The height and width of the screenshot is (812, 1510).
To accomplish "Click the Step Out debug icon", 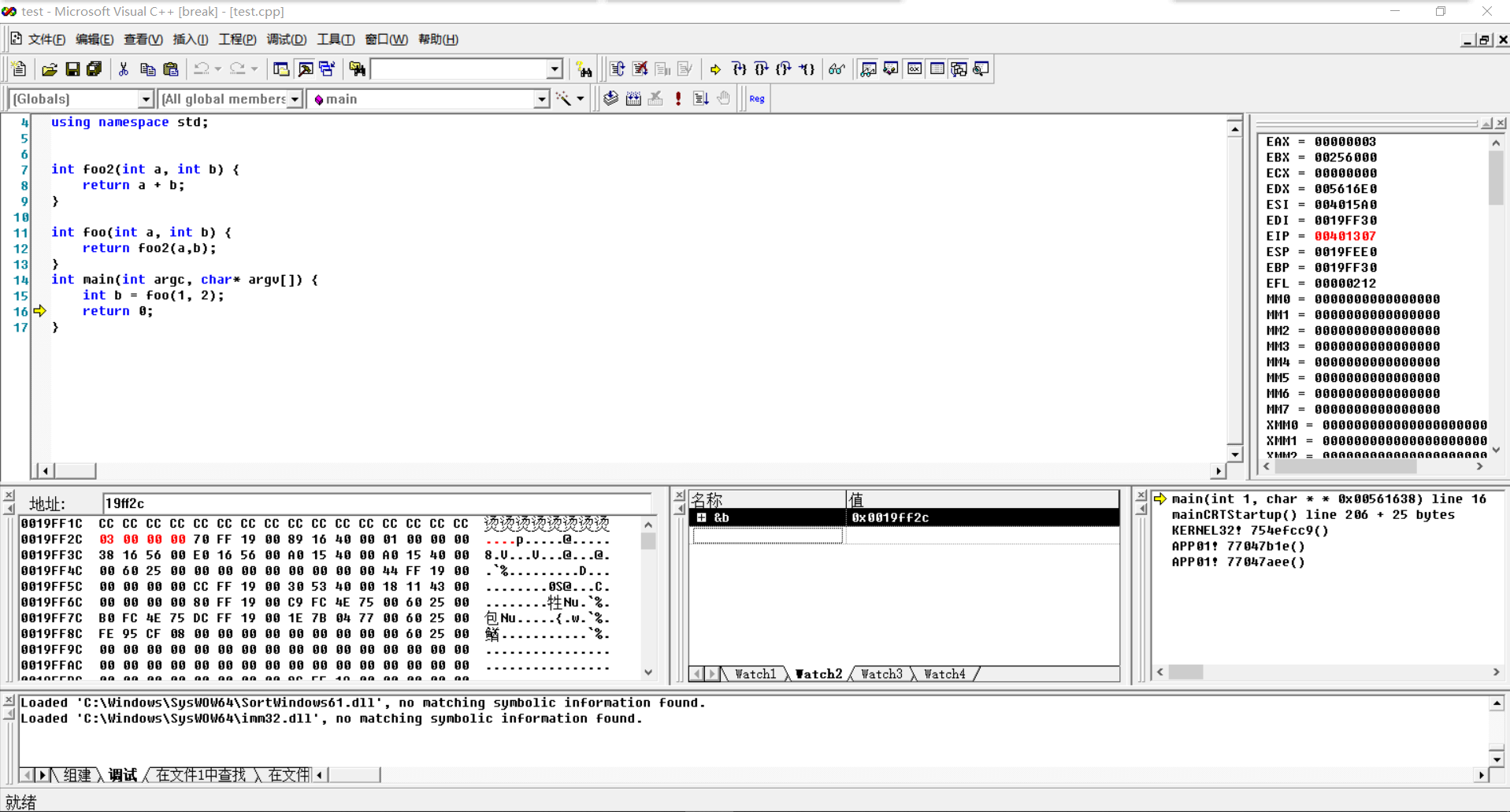I will 784,69.
